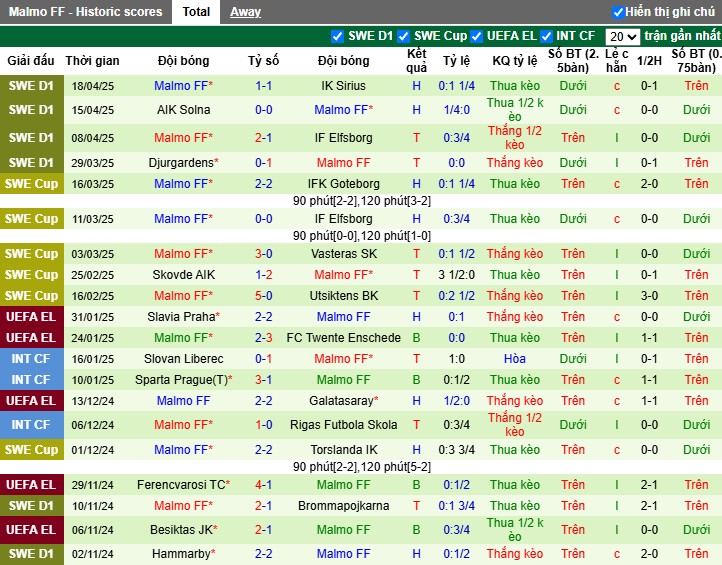Viewport: 722px width, 565px height.
Task: Open Torslanda IK team link
Action: click(x=344, y=449)
